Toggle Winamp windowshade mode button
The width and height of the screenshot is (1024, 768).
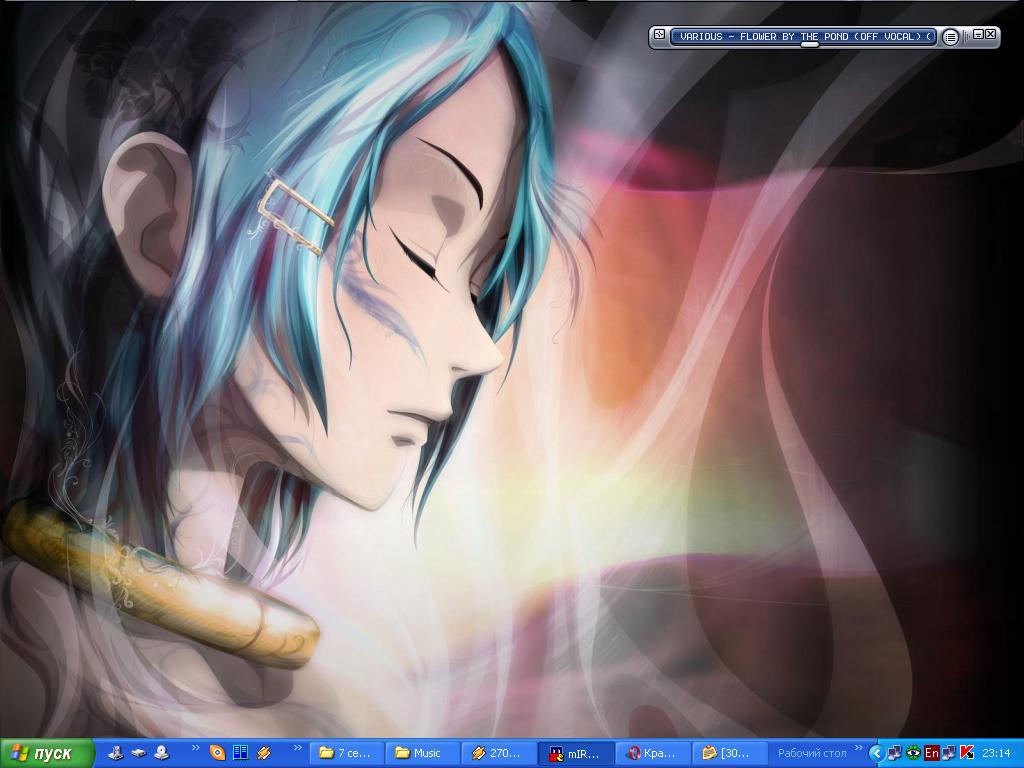[x=978, y=34]
